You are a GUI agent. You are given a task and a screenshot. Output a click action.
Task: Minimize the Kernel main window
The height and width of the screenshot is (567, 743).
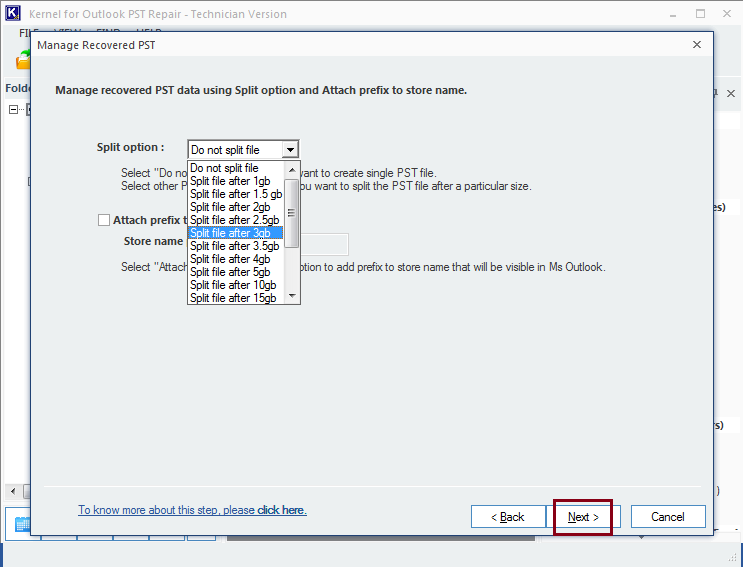tap(673, 14)
